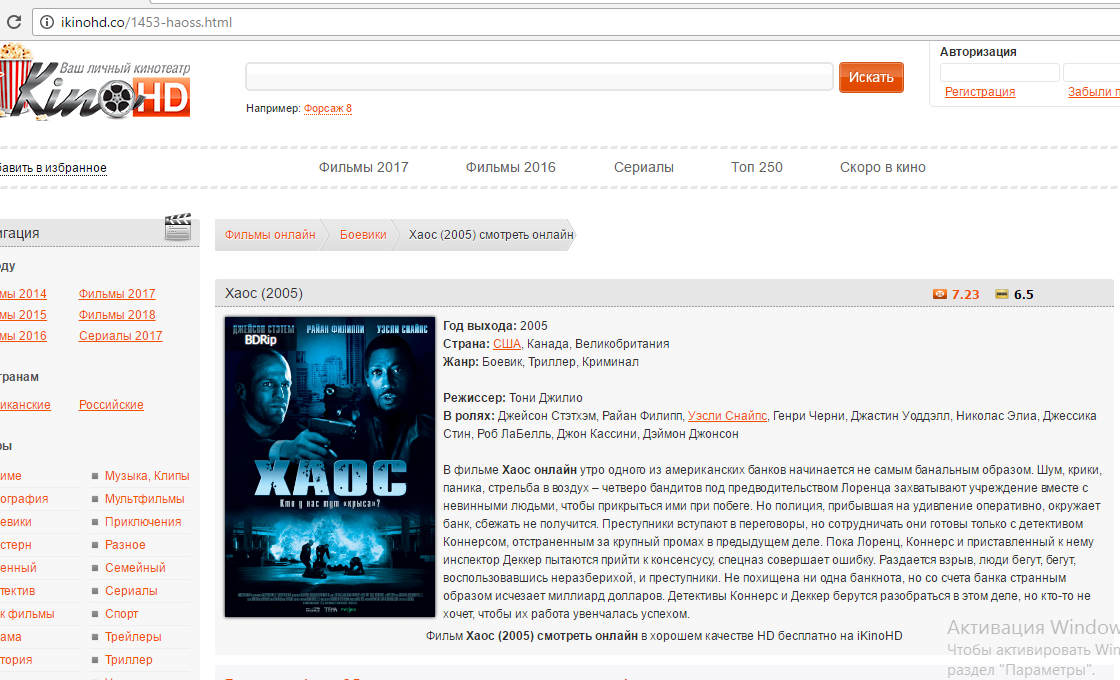1120x680 pixels.
Task: Open genre Мультфильмы
Action: [x=144, y=499]
